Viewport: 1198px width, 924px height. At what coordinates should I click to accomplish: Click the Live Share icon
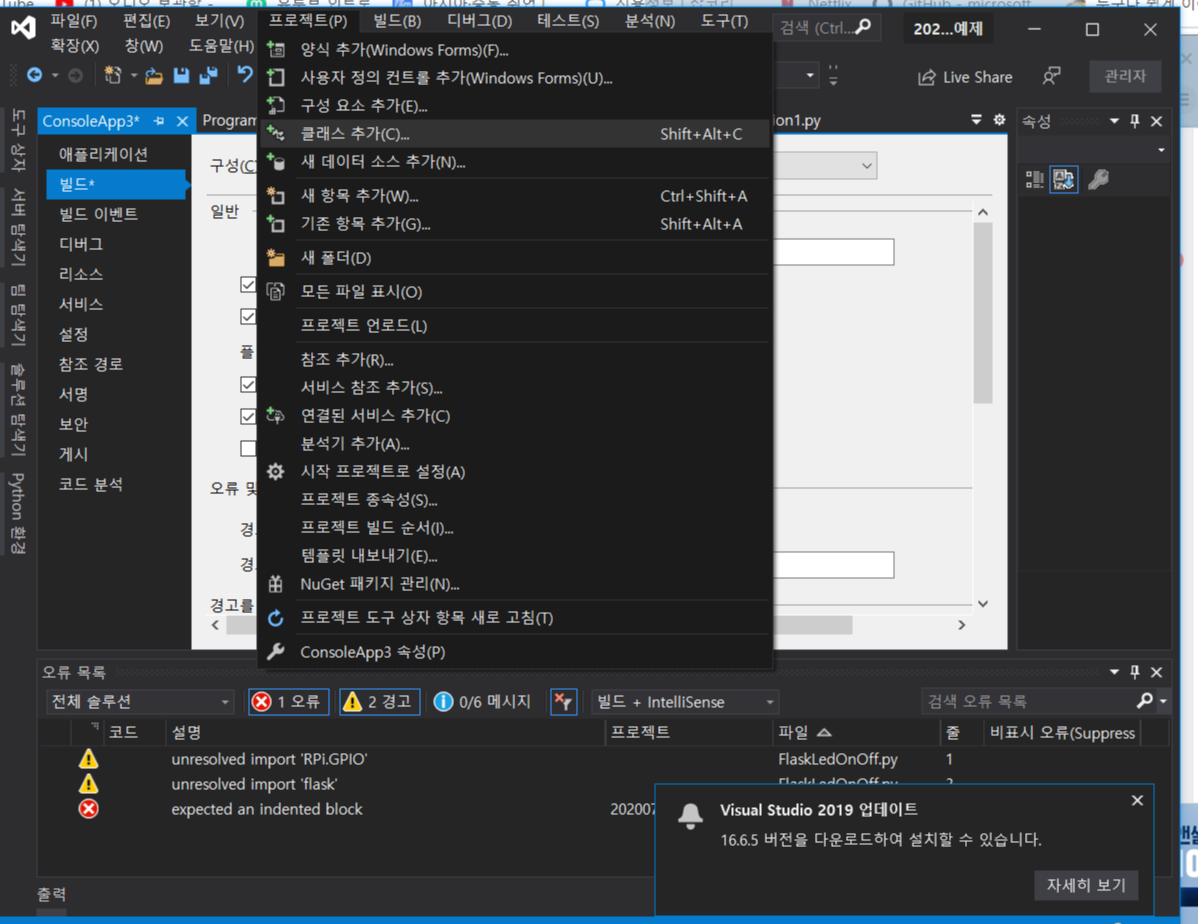tap(927, 77)
